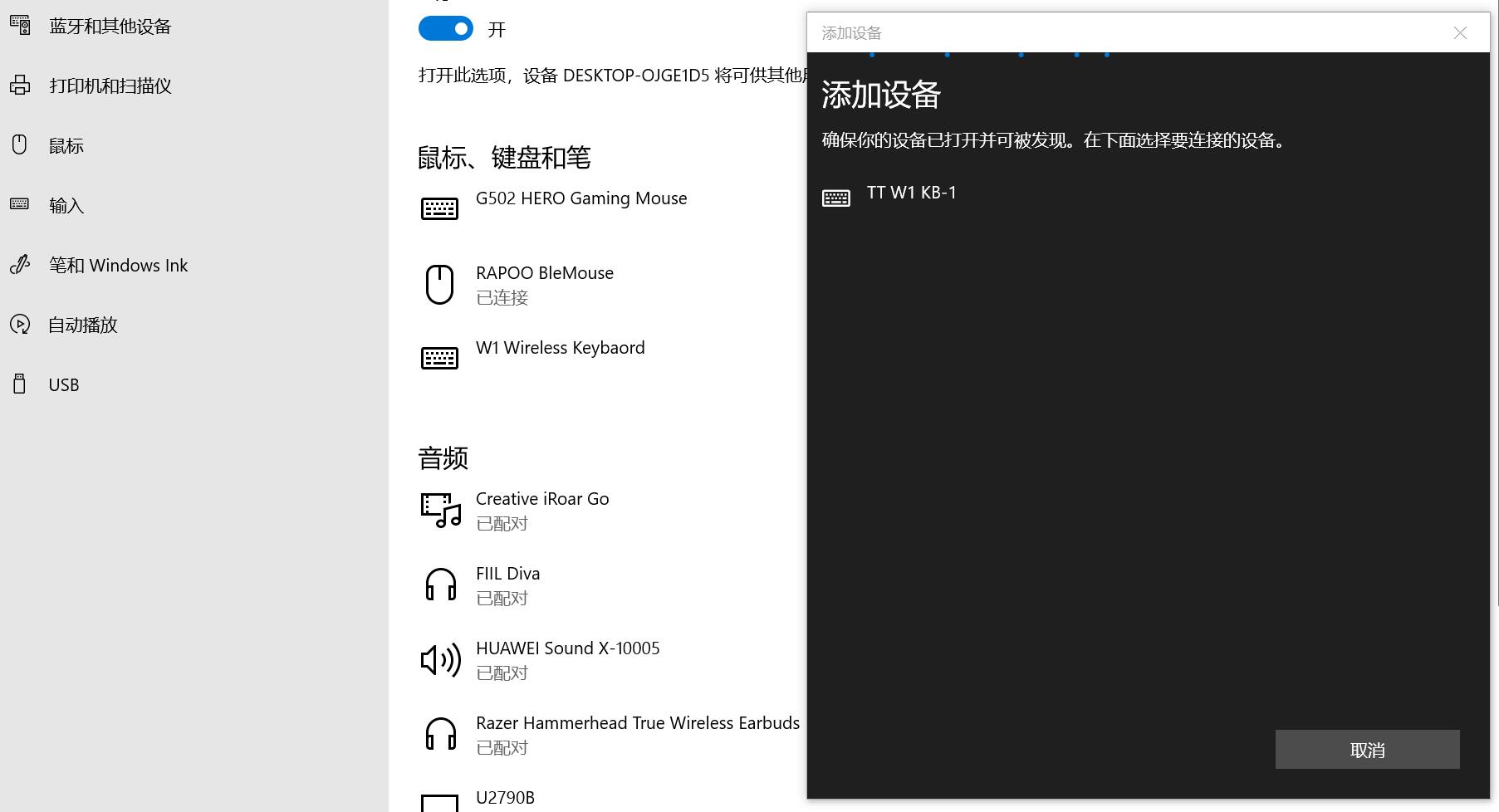1499x812 pixels.
Task: Click the HUAWEI Sound X speaker icon
Action: tap(440, 660)
